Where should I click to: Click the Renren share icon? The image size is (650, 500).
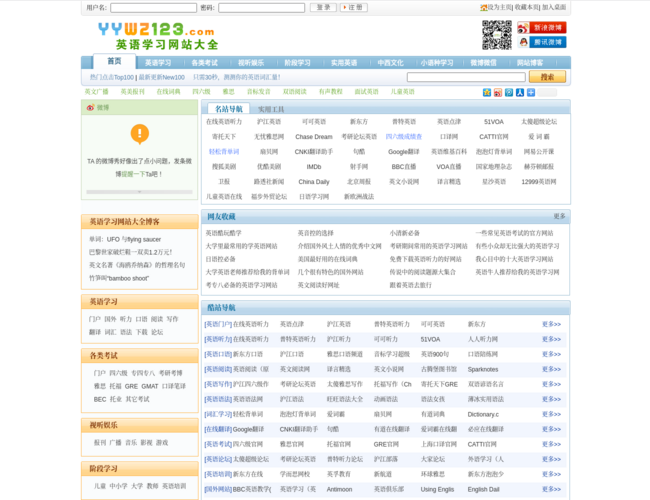click(520, 92)
